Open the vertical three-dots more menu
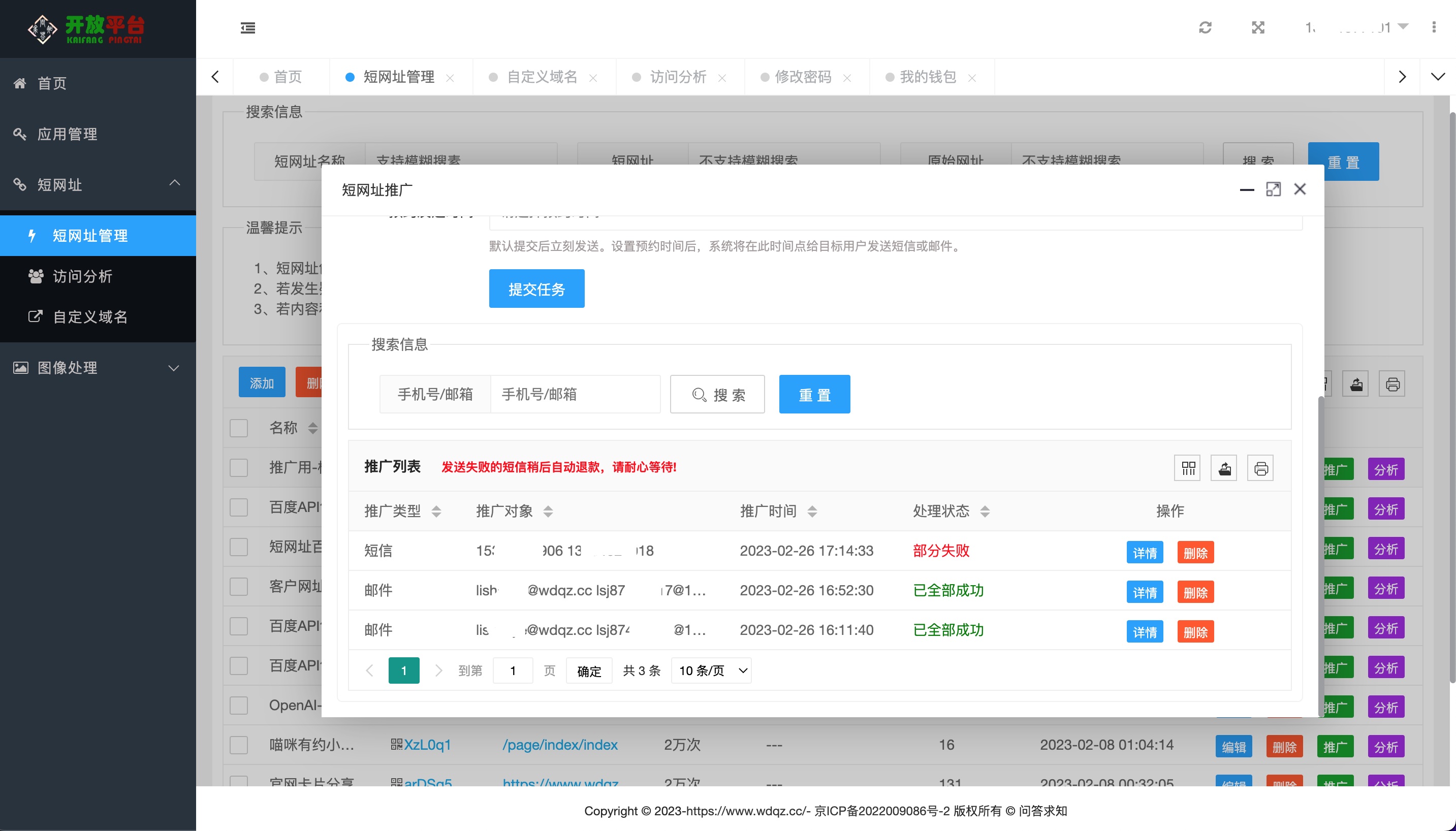Viewport: 1456px width, 831px height. (x=1434, y=27)
